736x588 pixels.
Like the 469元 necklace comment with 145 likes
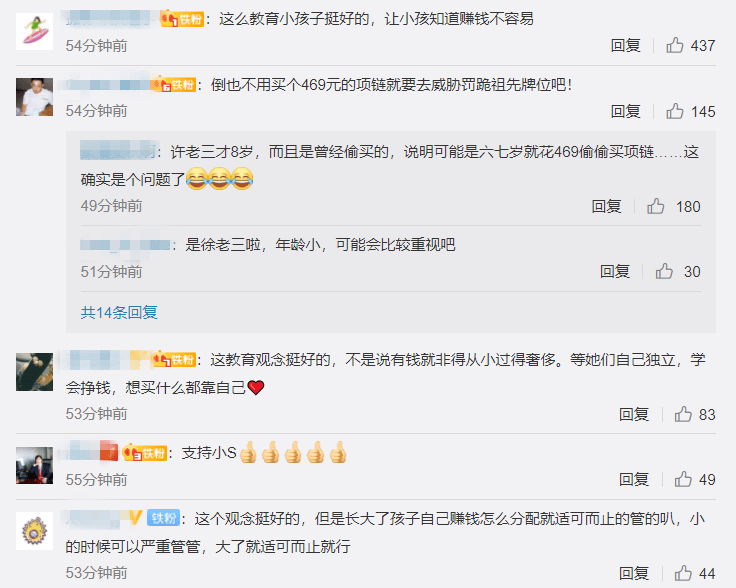tap(675, 111)
